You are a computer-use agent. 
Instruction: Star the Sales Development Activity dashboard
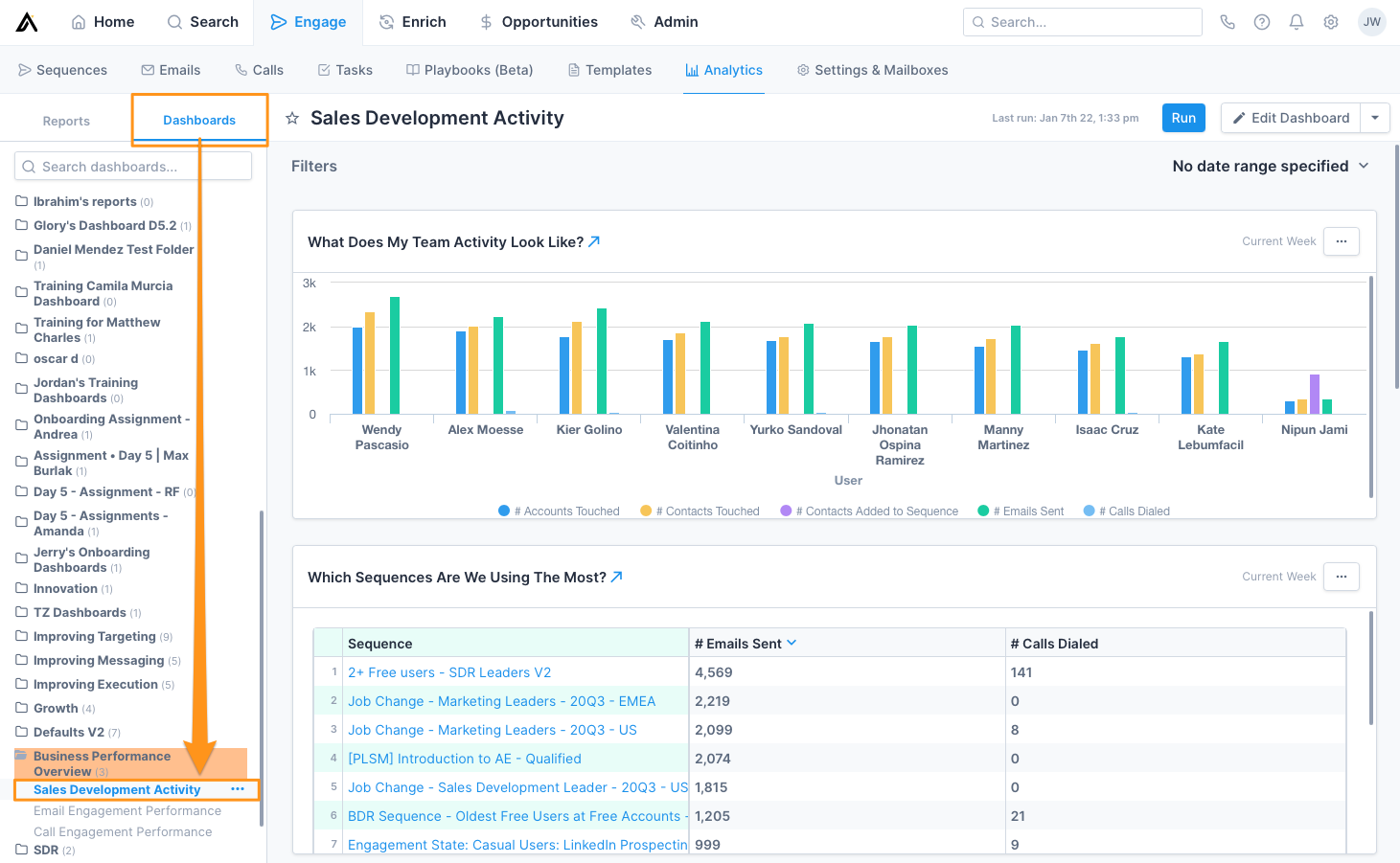(292, 118)
